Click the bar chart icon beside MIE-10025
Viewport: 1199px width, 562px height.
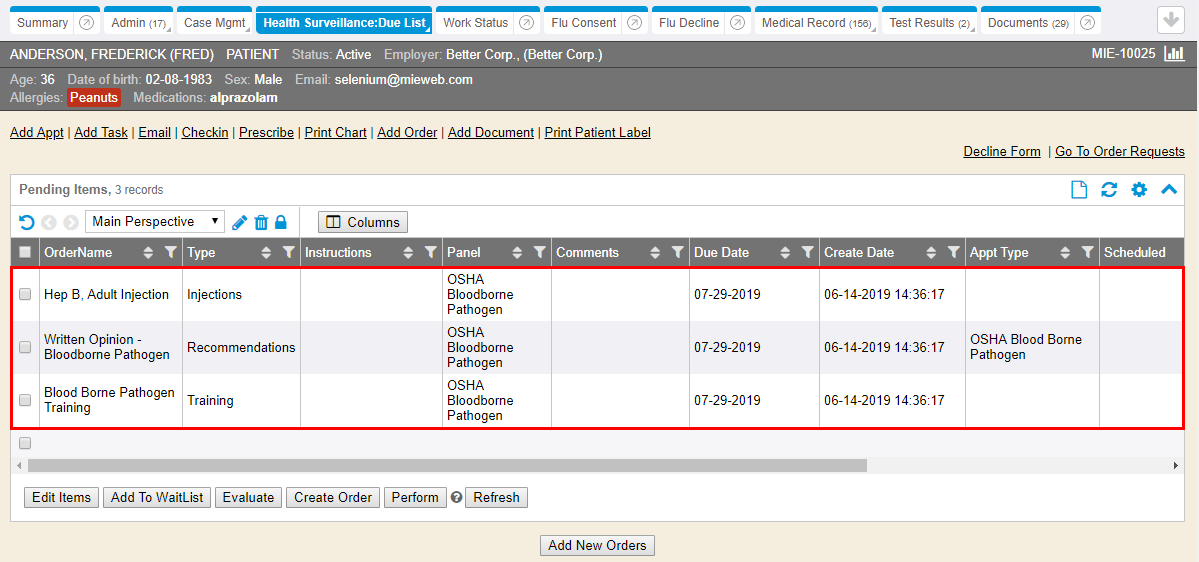pyautogui.click(x=1174, y=53)
